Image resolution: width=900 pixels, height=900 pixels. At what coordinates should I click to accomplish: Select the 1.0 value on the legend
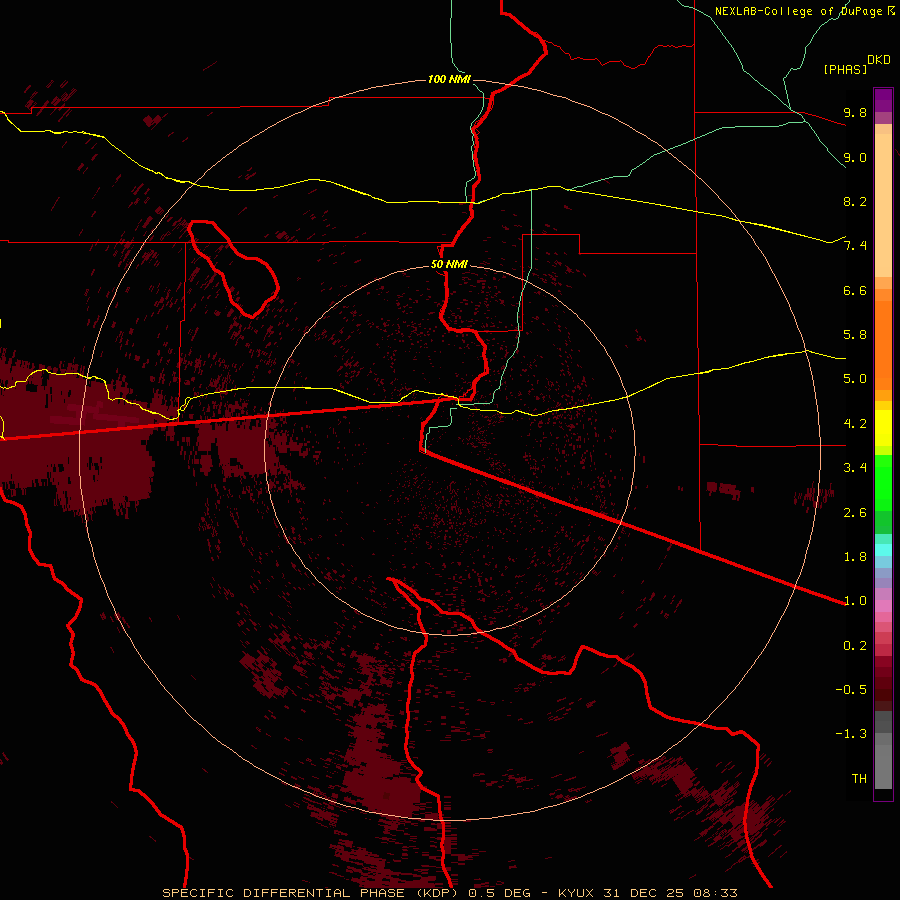[x=855, y=601]
